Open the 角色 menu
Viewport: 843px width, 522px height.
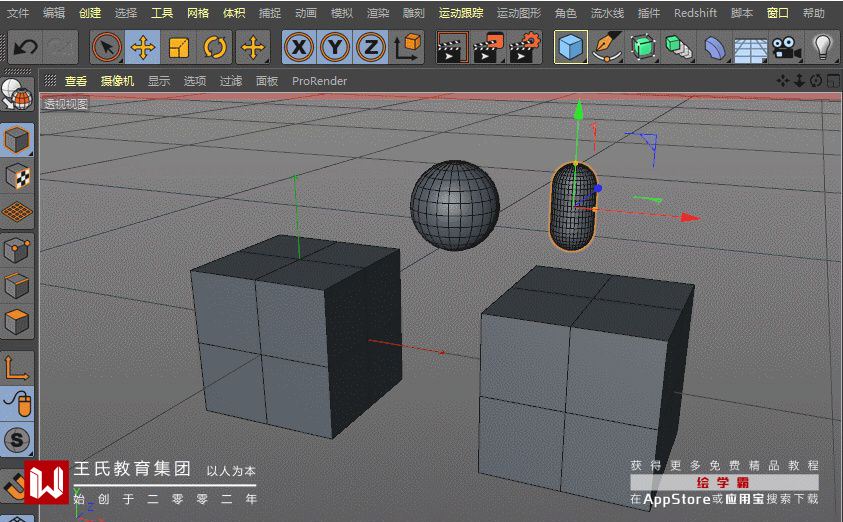pos(566,13)
